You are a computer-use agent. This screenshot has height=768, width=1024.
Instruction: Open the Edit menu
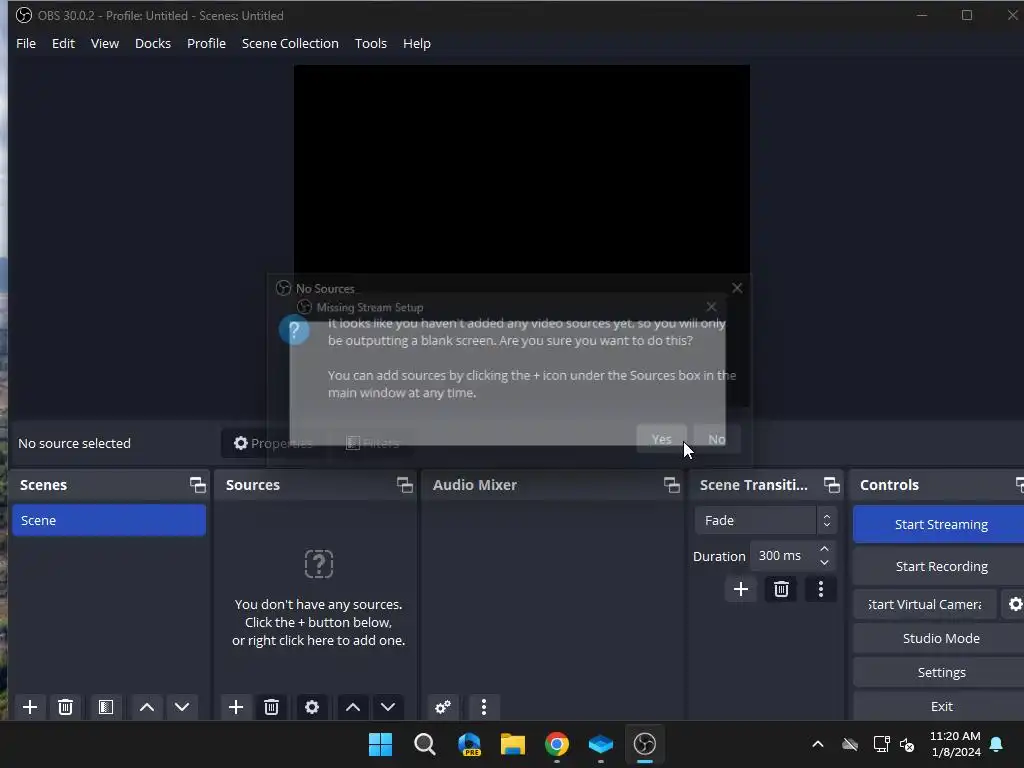(x=63, y=43)
